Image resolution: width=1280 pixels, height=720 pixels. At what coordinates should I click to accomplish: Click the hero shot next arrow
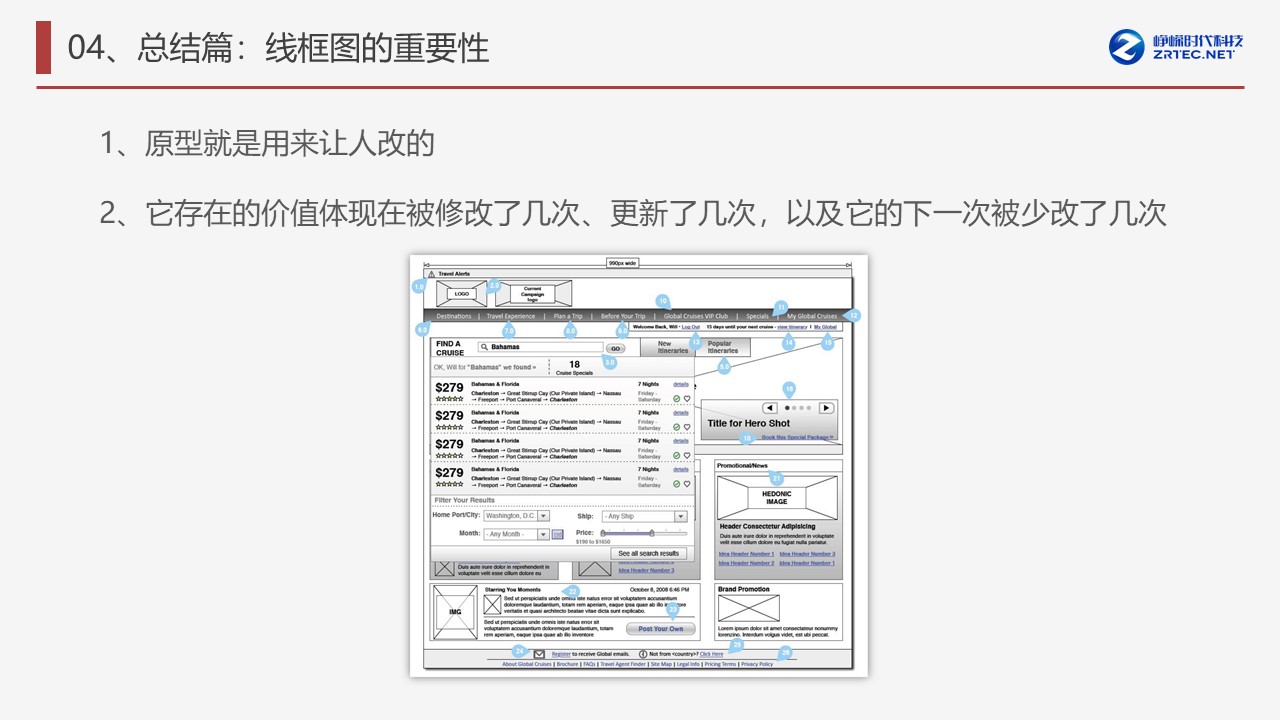826,407
